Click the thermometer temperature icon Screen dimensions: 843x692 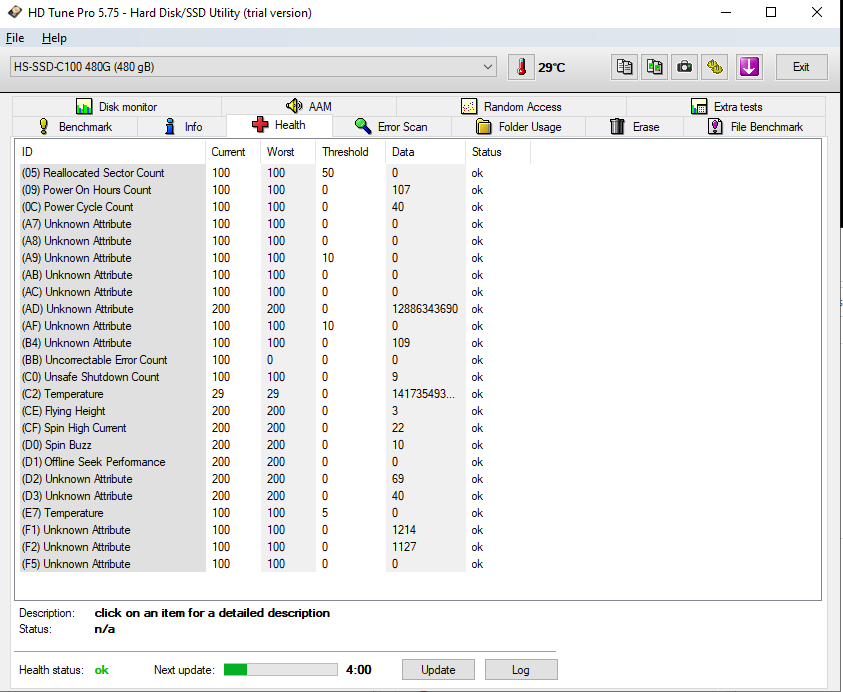[x=521, y=67]
